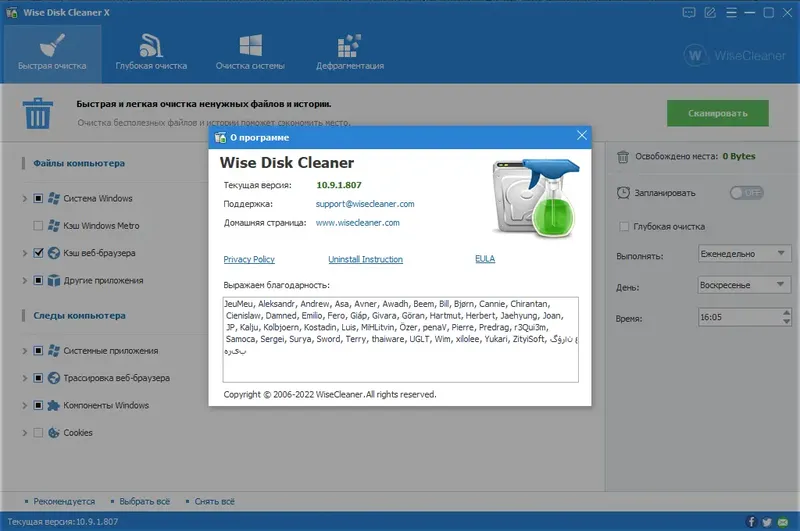Click the Система Windows flag icon

coord(54,198)
